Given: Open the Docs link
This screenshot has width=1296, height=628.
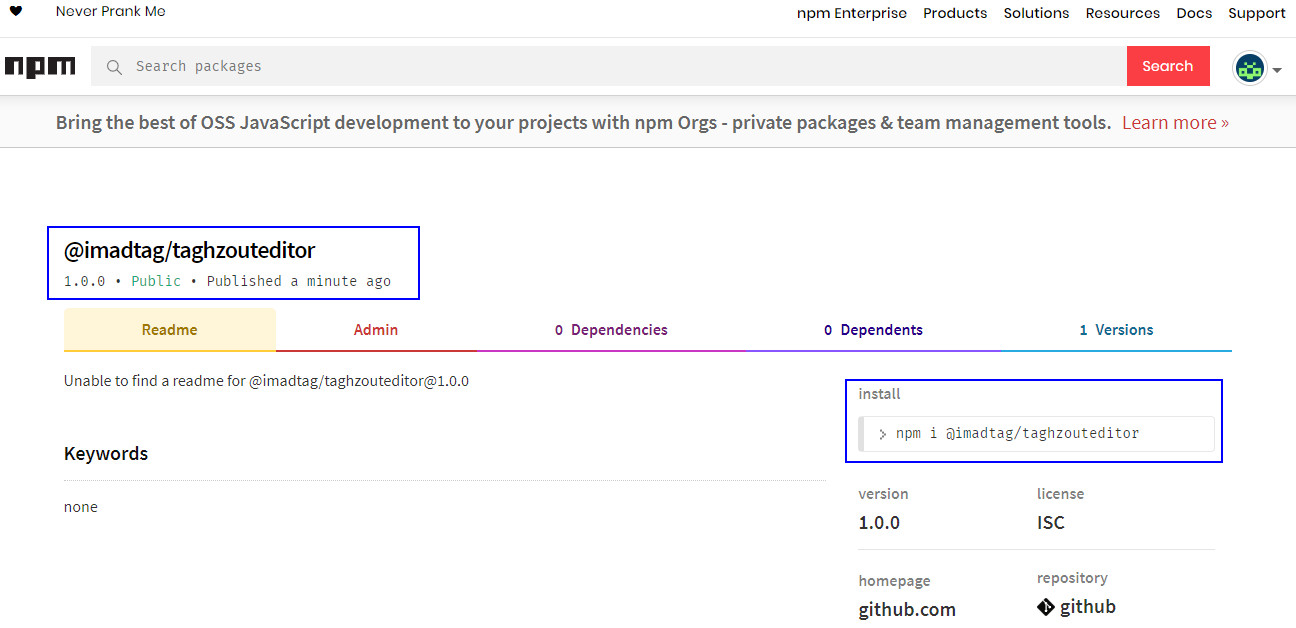Looking at the screenshot, I should (x=1194, y=13).
